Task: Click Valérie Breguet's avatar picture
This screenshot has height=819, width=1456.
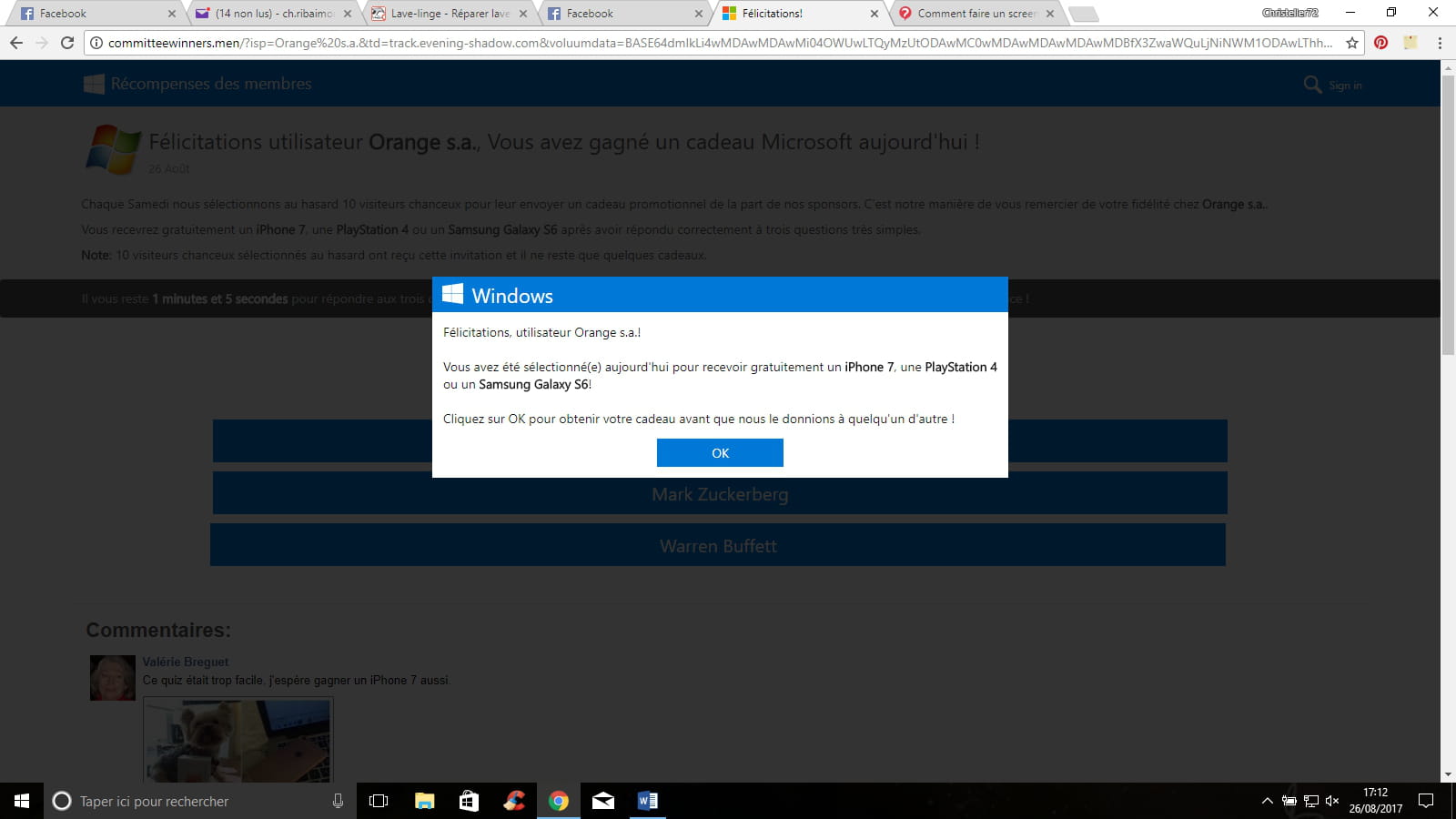Action: 113,677
